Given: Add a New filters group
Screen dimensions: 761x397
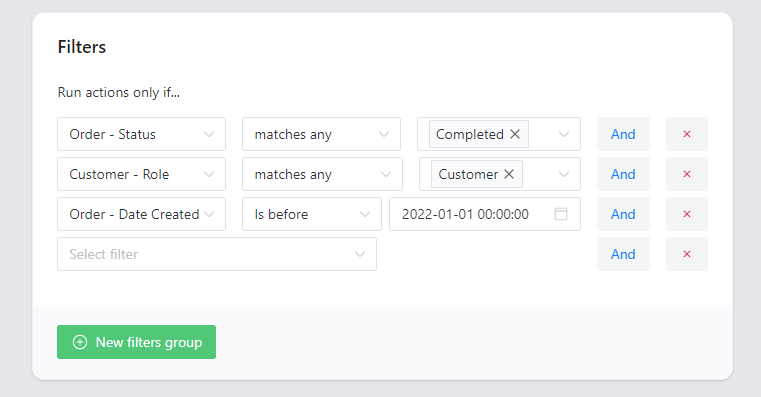Looking at the screenshot, I should [x=136, y=342].
